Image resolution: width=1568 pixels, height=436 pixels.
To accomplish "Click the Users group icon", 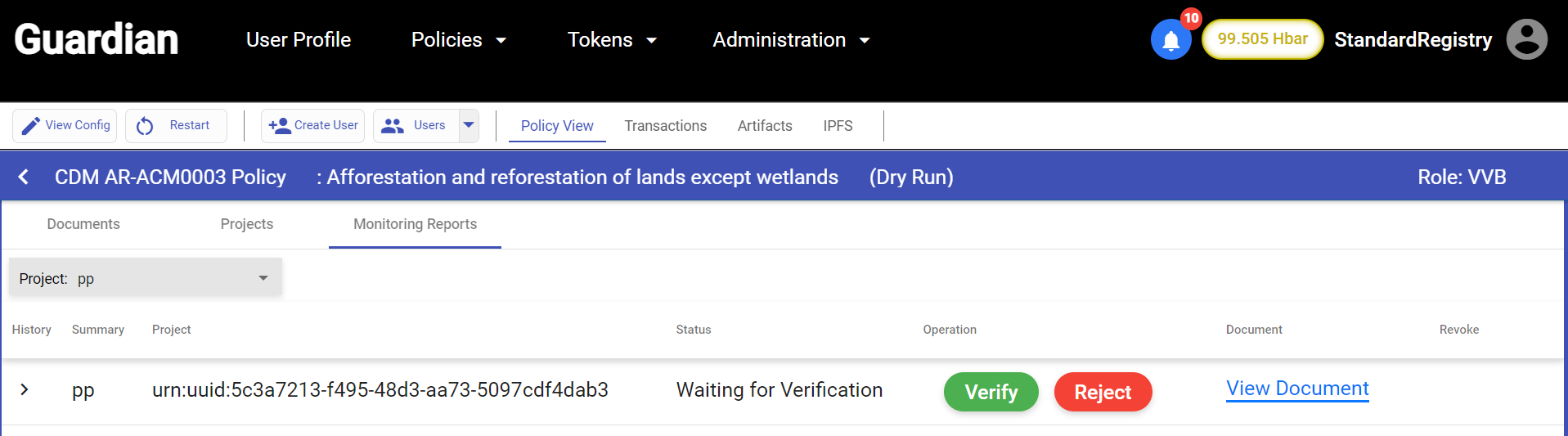I will tap(393, 126).
